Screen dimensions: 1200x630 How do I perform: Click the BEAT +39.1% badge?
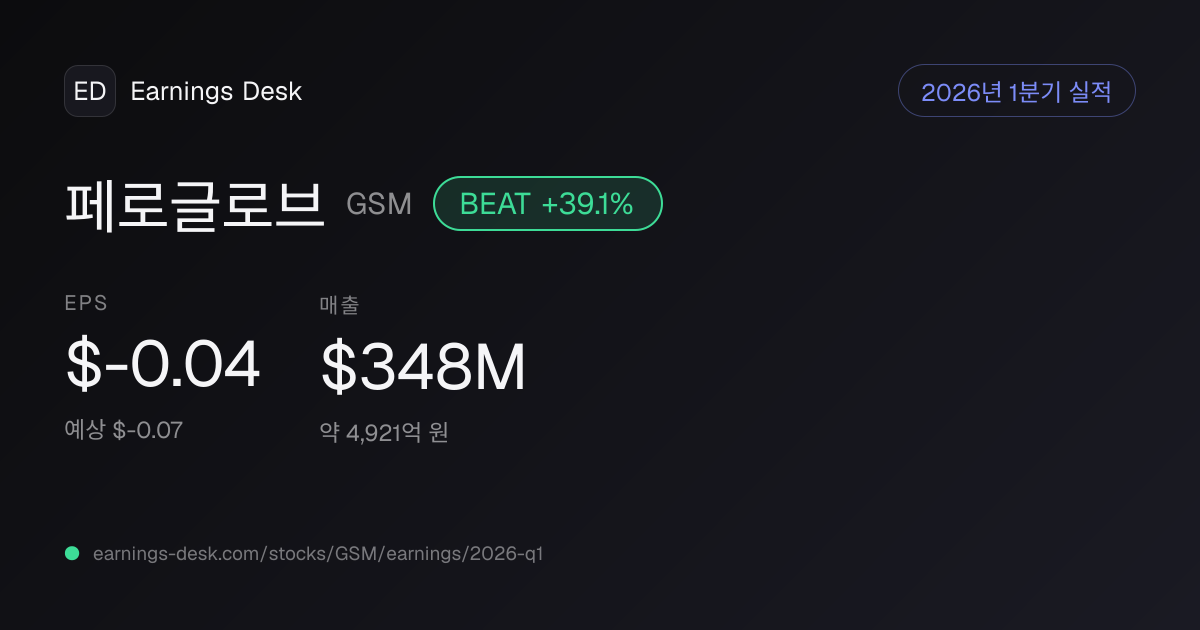(x=548, y=204)
